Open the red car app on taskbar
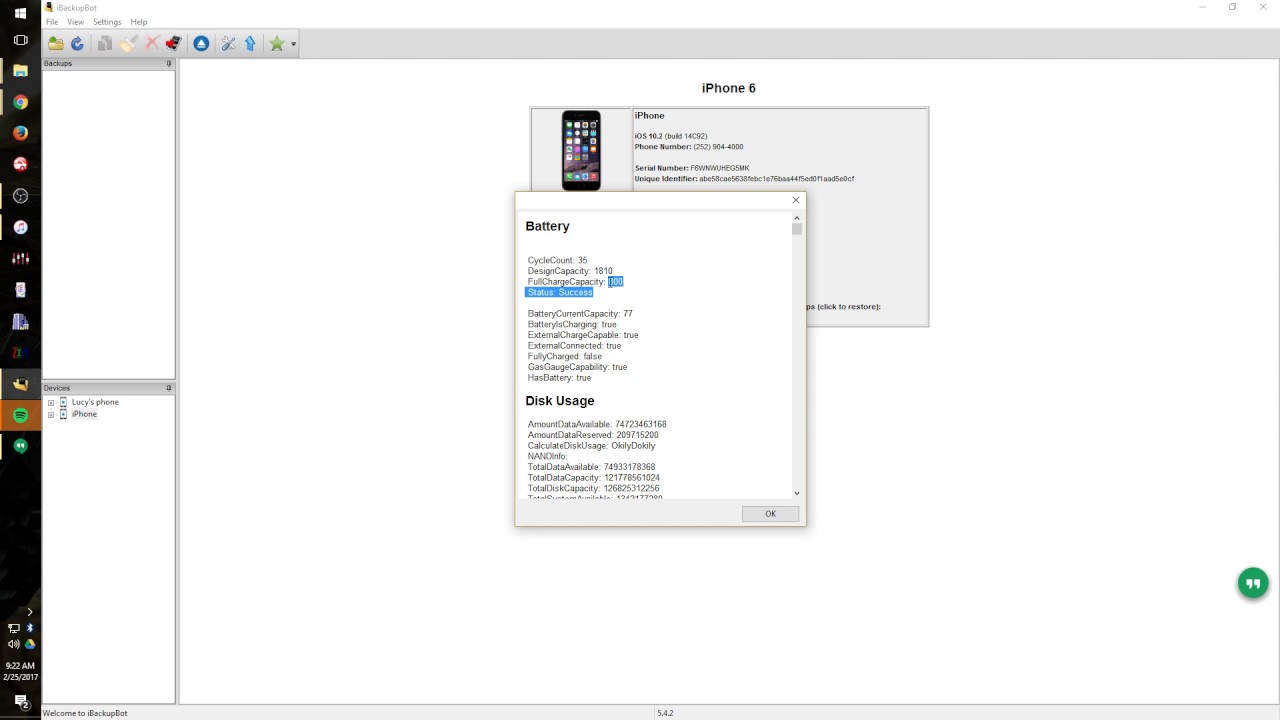The image size is (1280, 720). pos(20,164)
